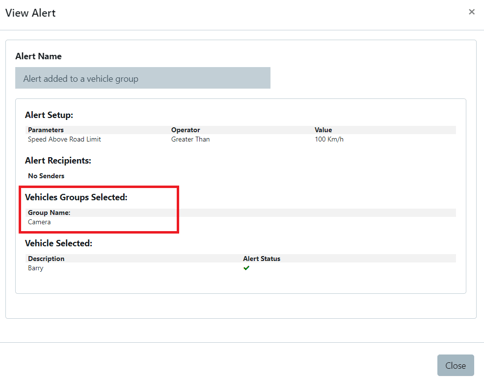Click the 'Group Name:' header
Viewport: 484px width, 378px height.
(x=49, y=213)
